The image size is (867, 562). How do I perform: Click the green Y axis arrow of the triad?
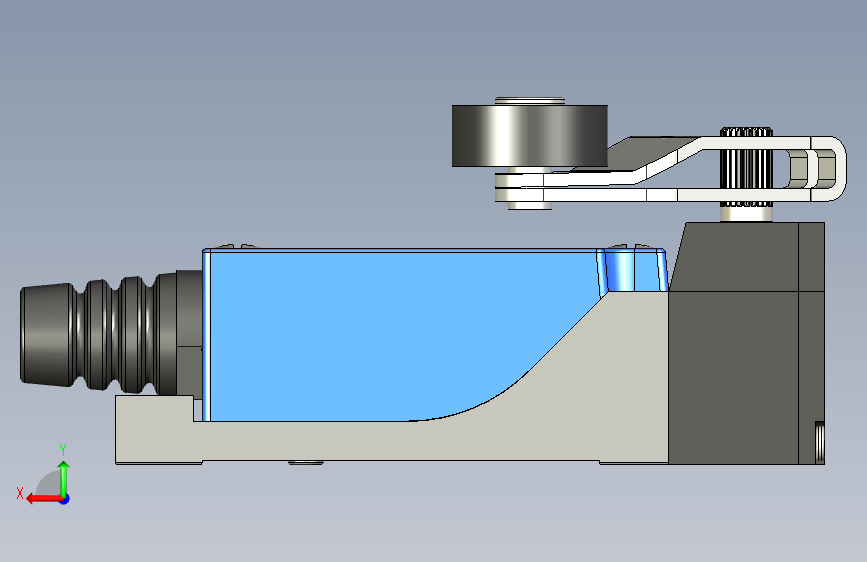coord(64,477)
